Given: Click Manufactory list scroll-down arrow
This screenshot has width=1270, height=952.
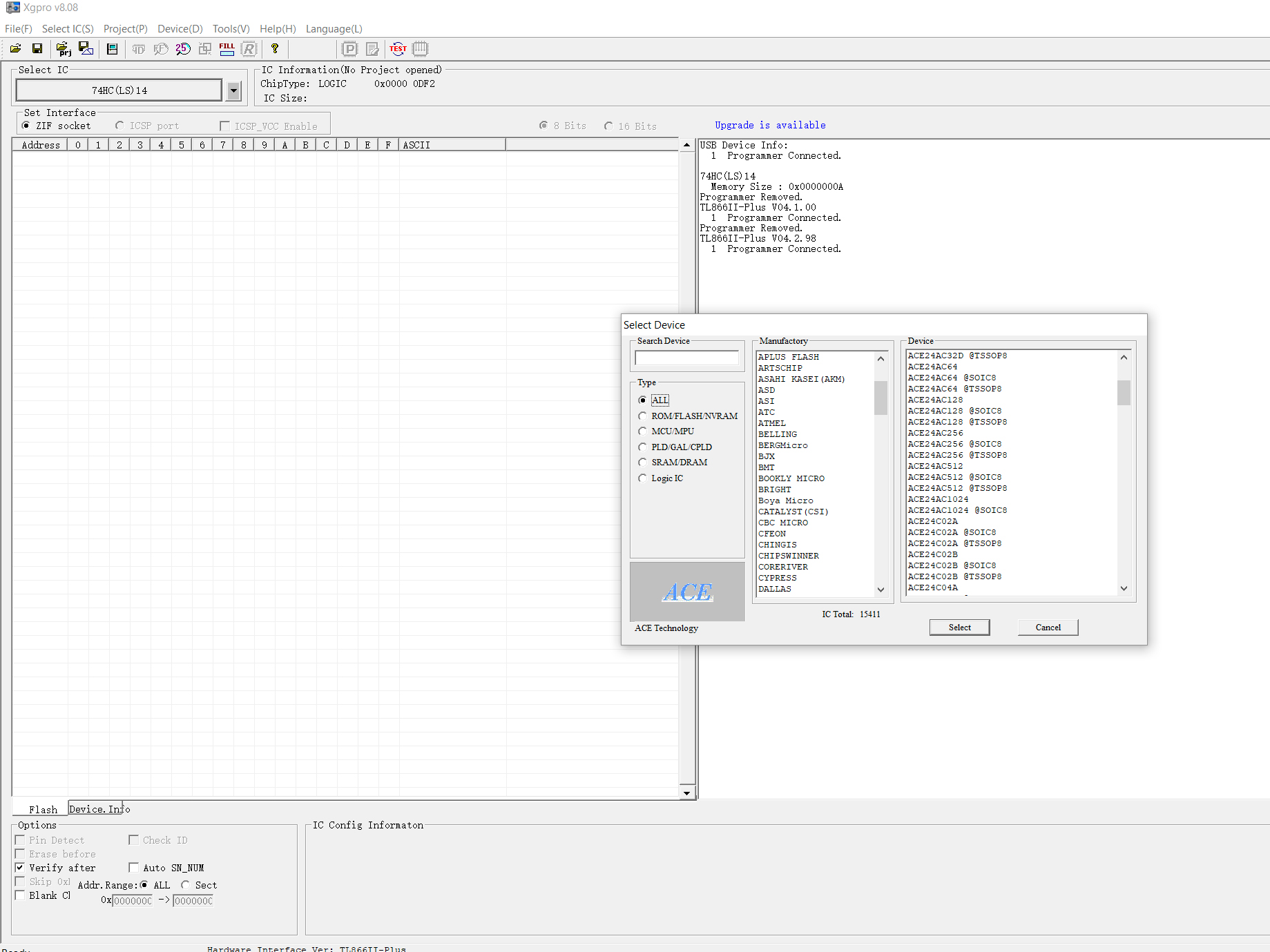Looking at the screenshot, I should [x=881, y=590].
